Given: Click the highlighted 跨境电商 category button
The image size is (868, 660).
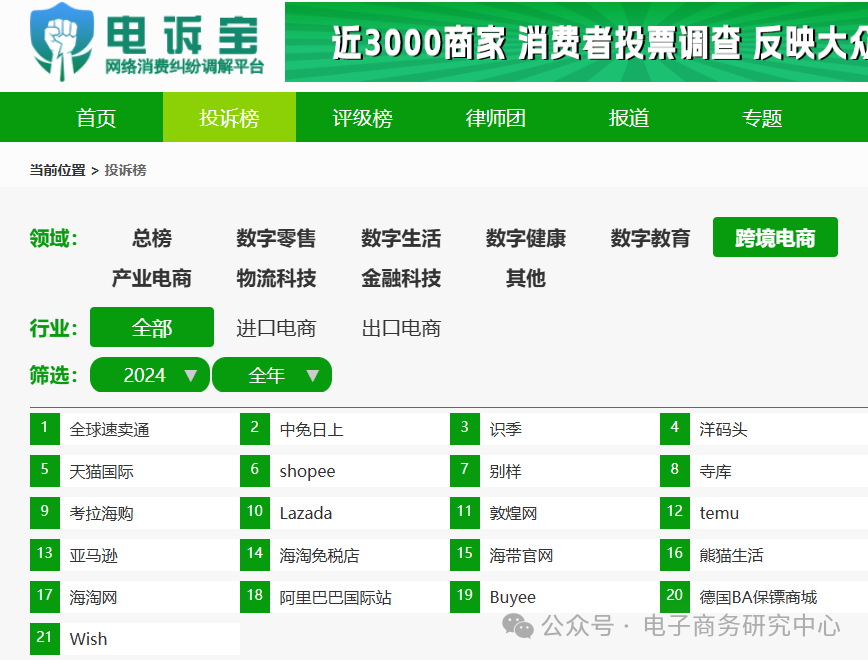Looking at the screenshot, I should point(774,237).
